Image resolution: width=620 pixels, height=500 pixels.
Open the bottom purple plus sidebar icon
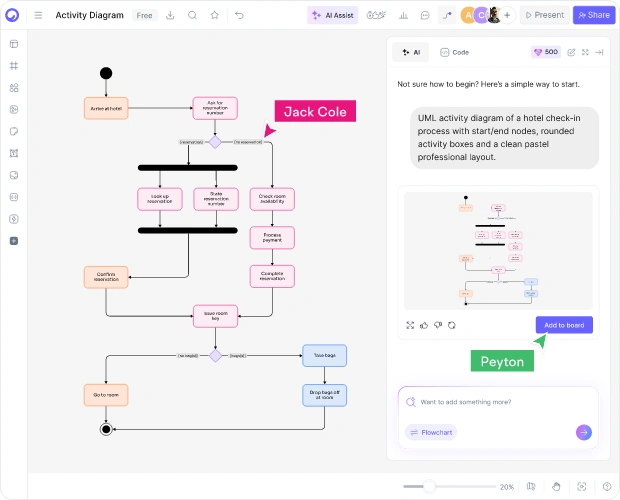(14, 241)
